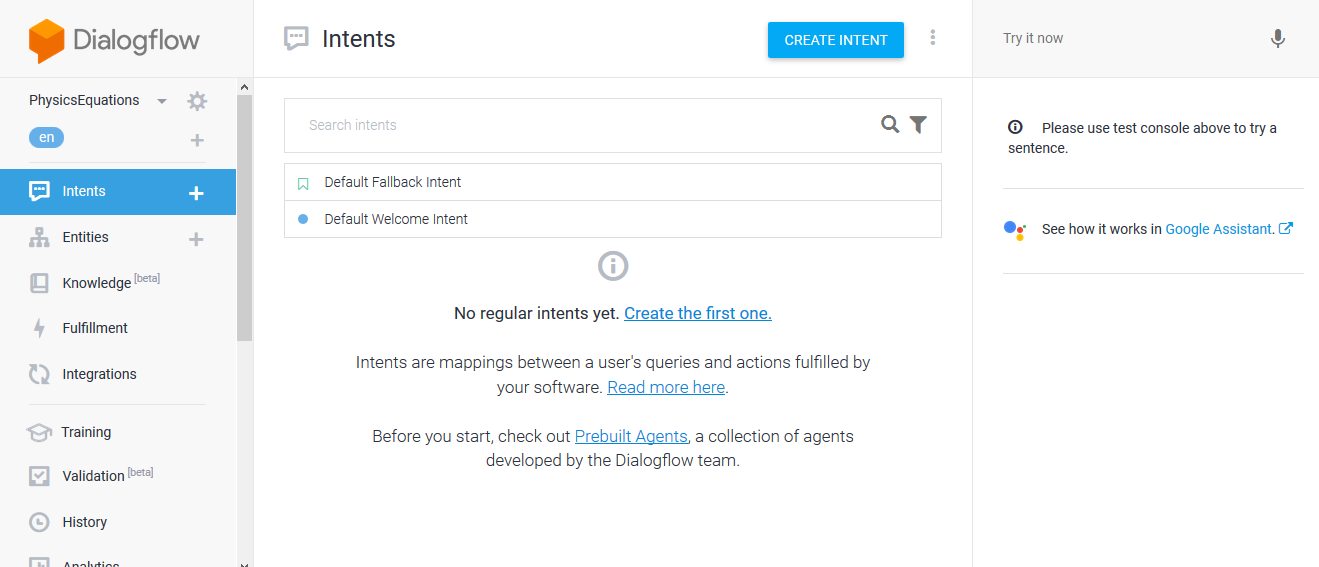Open agent settings gear icon
The image size is (1319, 567).
point(197,101)
